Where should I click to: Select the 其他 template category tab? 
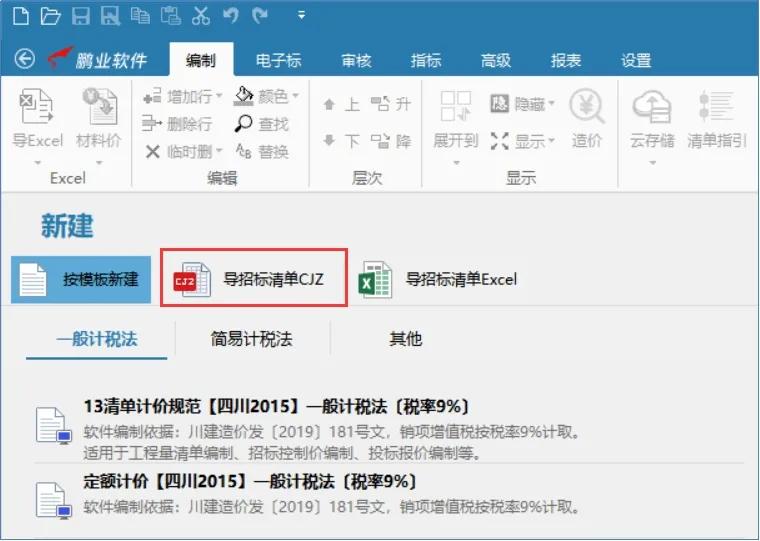click(405, 339)
